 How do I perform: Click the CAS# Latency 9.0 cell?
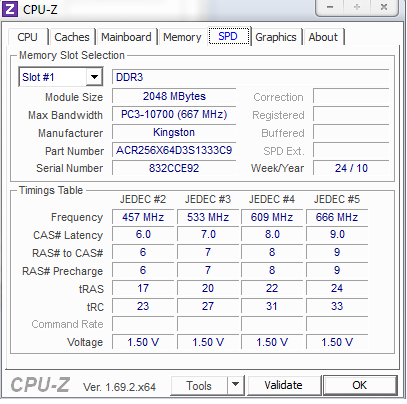click(337, 234)
